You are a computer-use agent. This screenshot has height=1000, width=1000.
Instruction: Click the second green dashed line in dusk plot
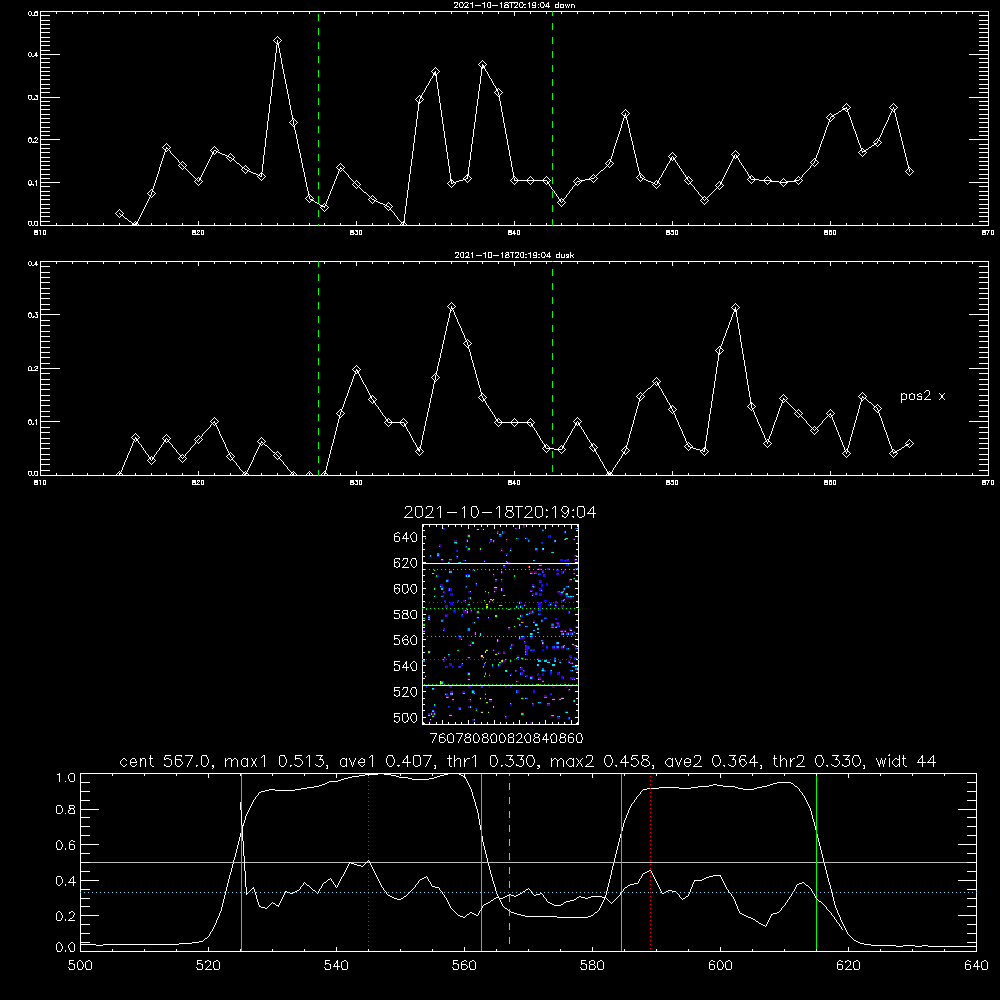[552, 369]
